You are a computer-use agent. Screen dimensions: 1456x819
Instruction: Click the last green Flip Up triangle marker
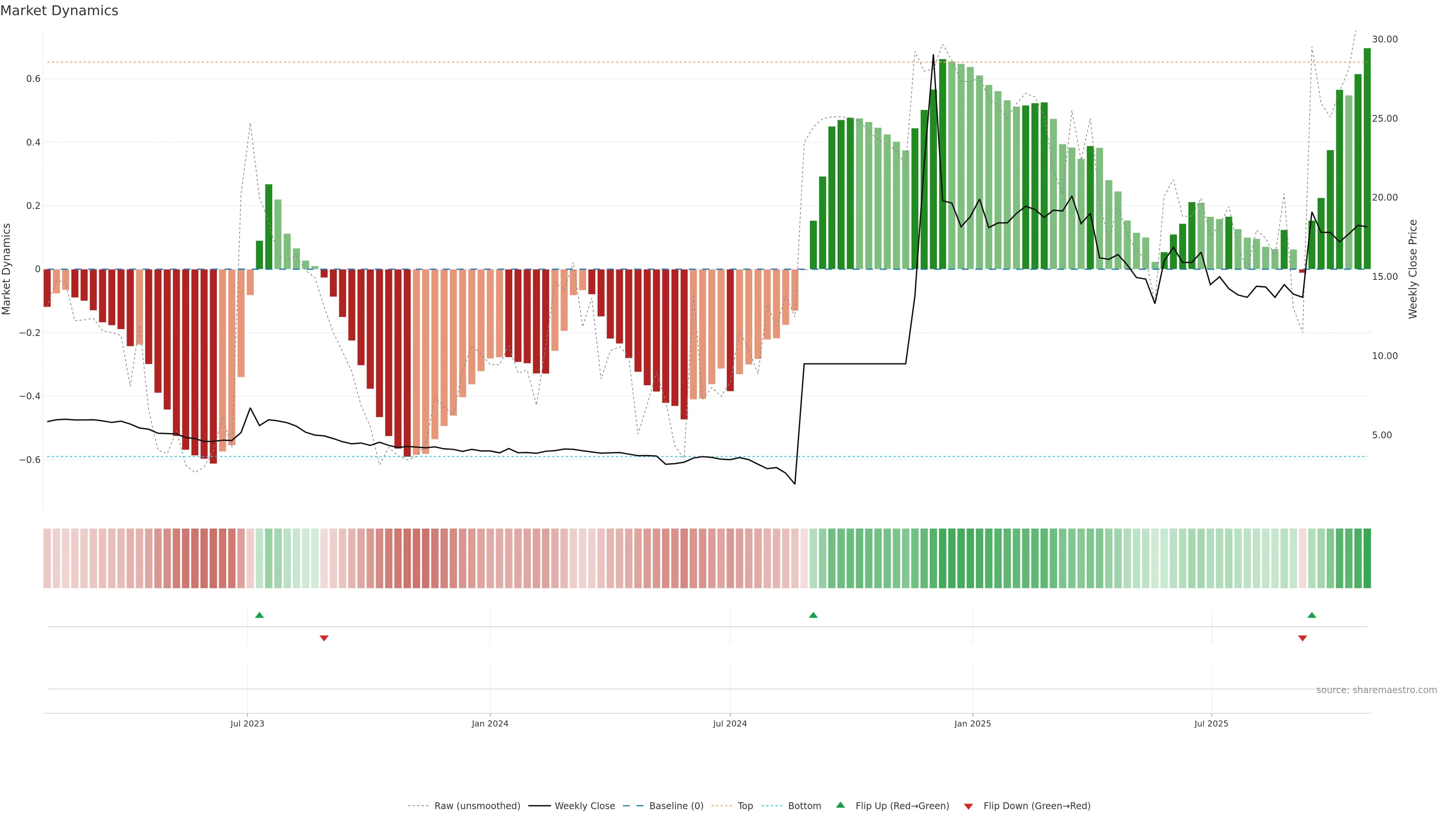pos(1312,615)
